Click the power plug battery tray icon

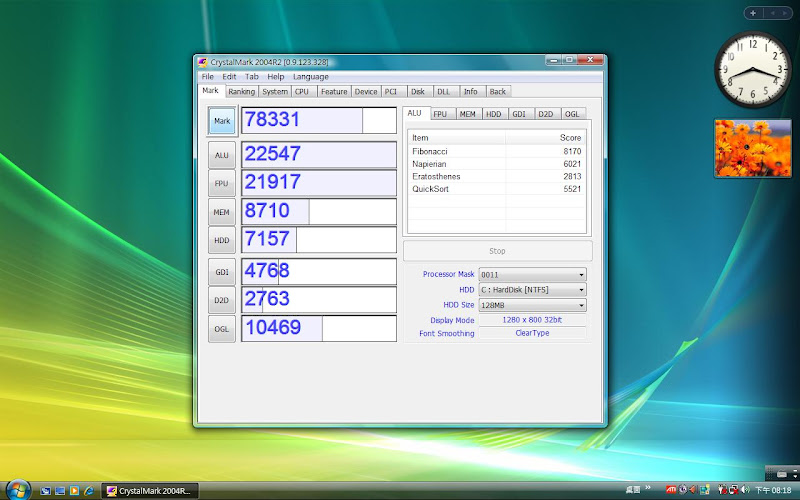click(722, 490)
